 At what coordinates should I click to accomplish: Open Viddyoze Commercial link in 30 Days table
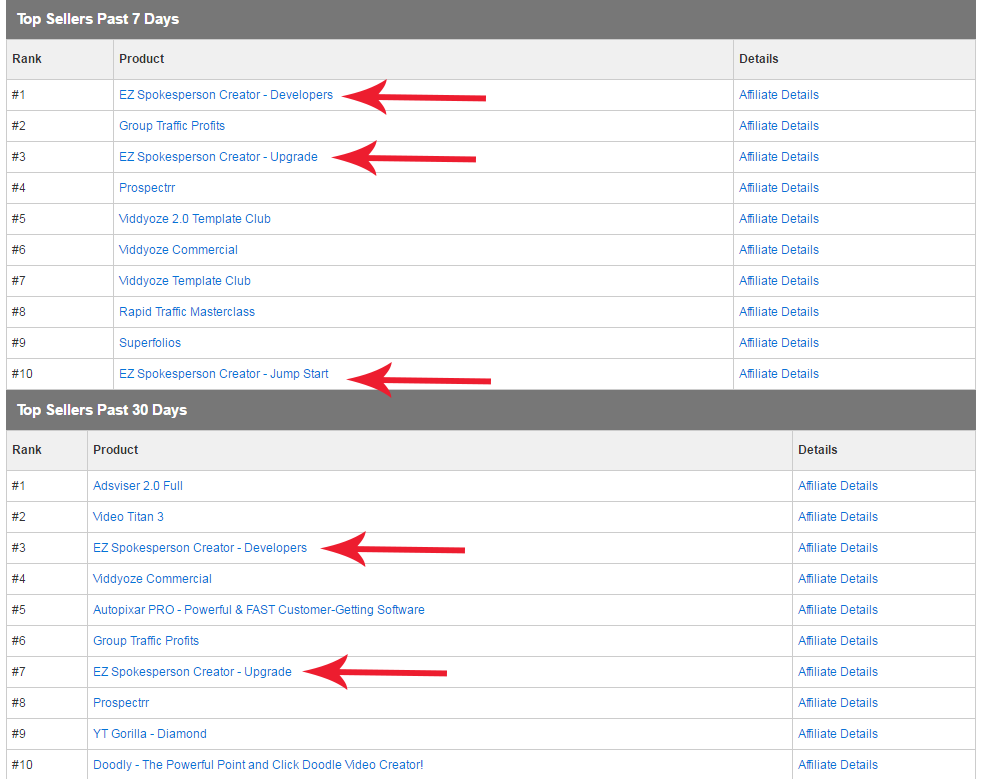[152, 579]
